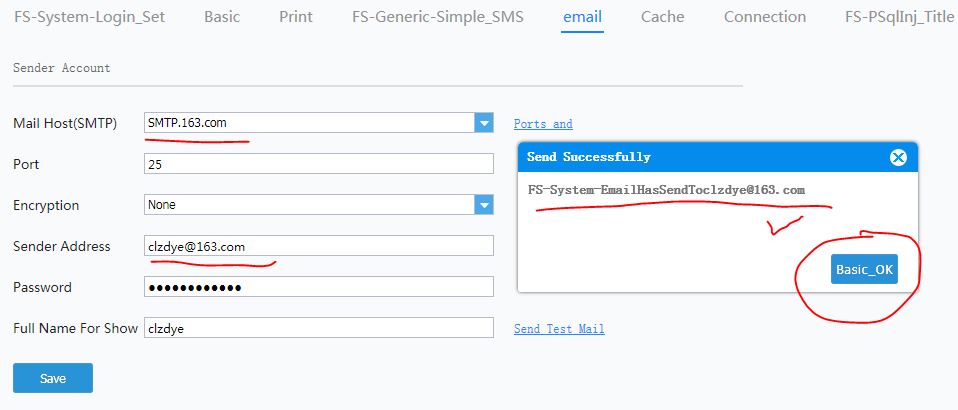Open the FS-Generic-Simple_SMS tab

tap(438, 16)
